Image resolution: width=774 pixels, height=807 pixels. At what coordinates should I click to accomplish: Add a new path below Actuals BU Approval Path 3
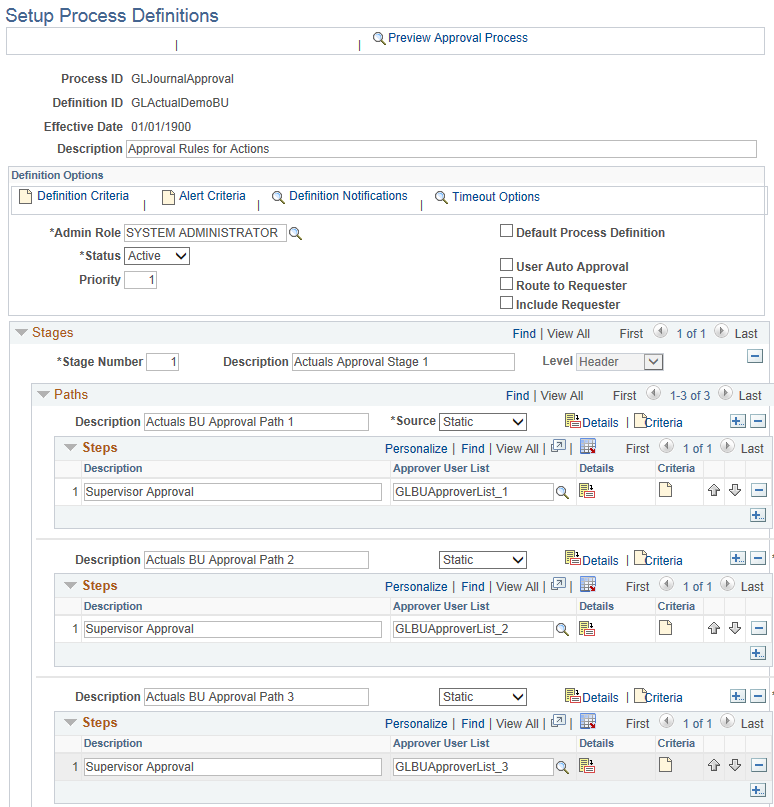click(x=737, y=696)
